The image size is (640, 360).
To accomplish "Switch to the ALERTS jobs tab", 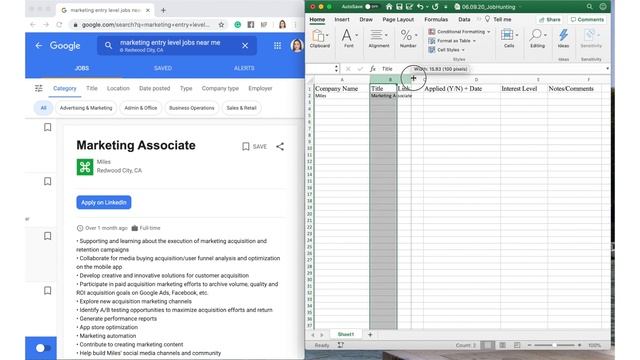I will pos(244,68).
